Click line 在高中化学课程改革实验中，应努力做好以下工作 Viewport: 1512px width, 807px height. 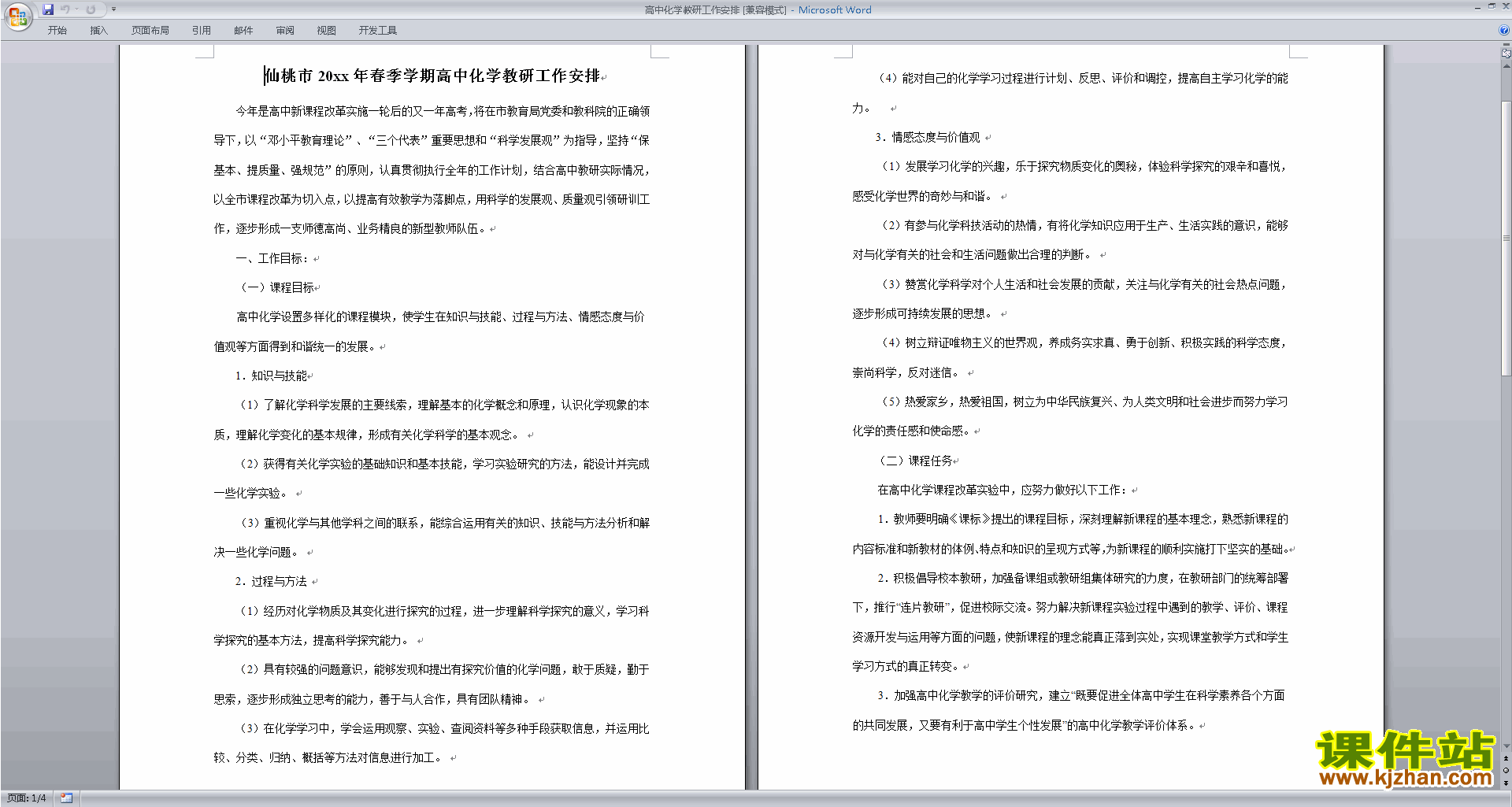coord(1002,490)
